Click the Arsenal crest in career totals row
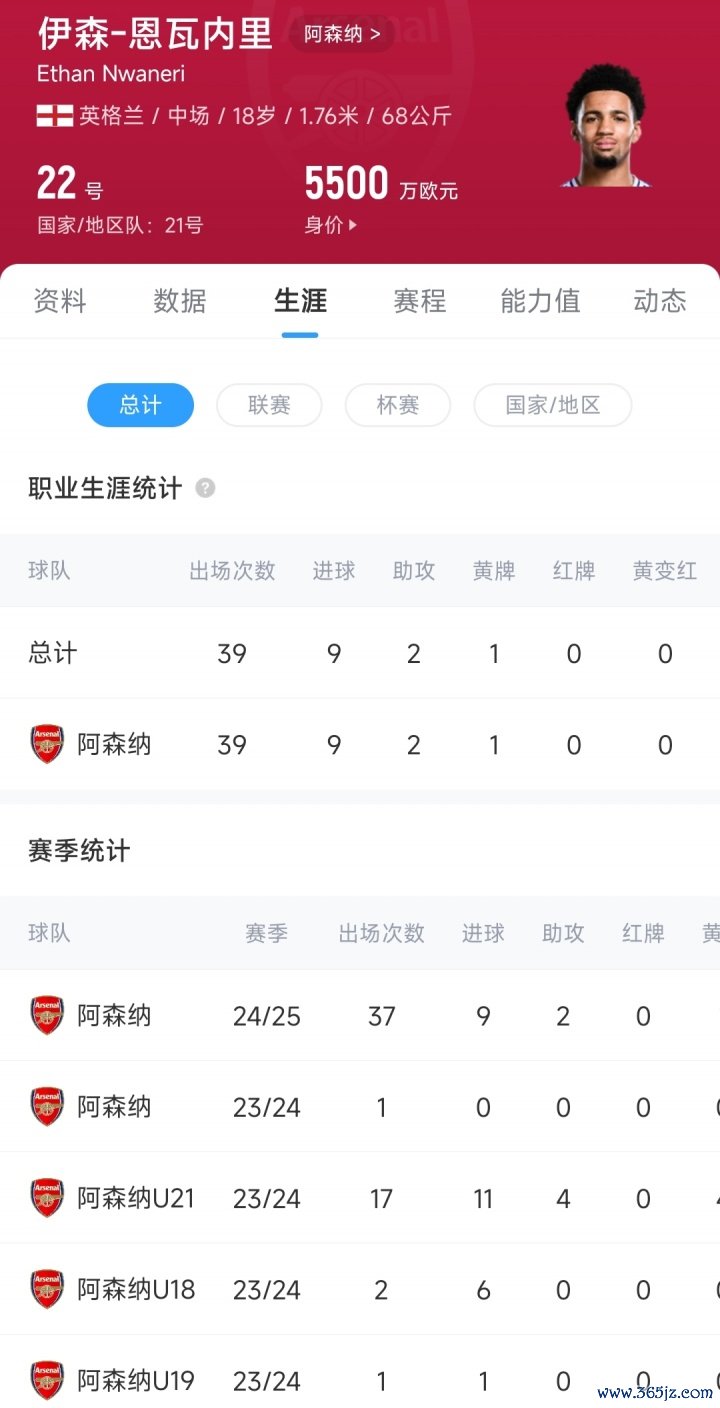 47,744
